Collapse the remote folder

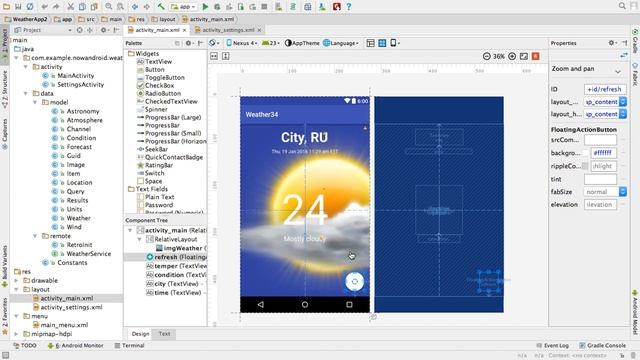point(35,236)
